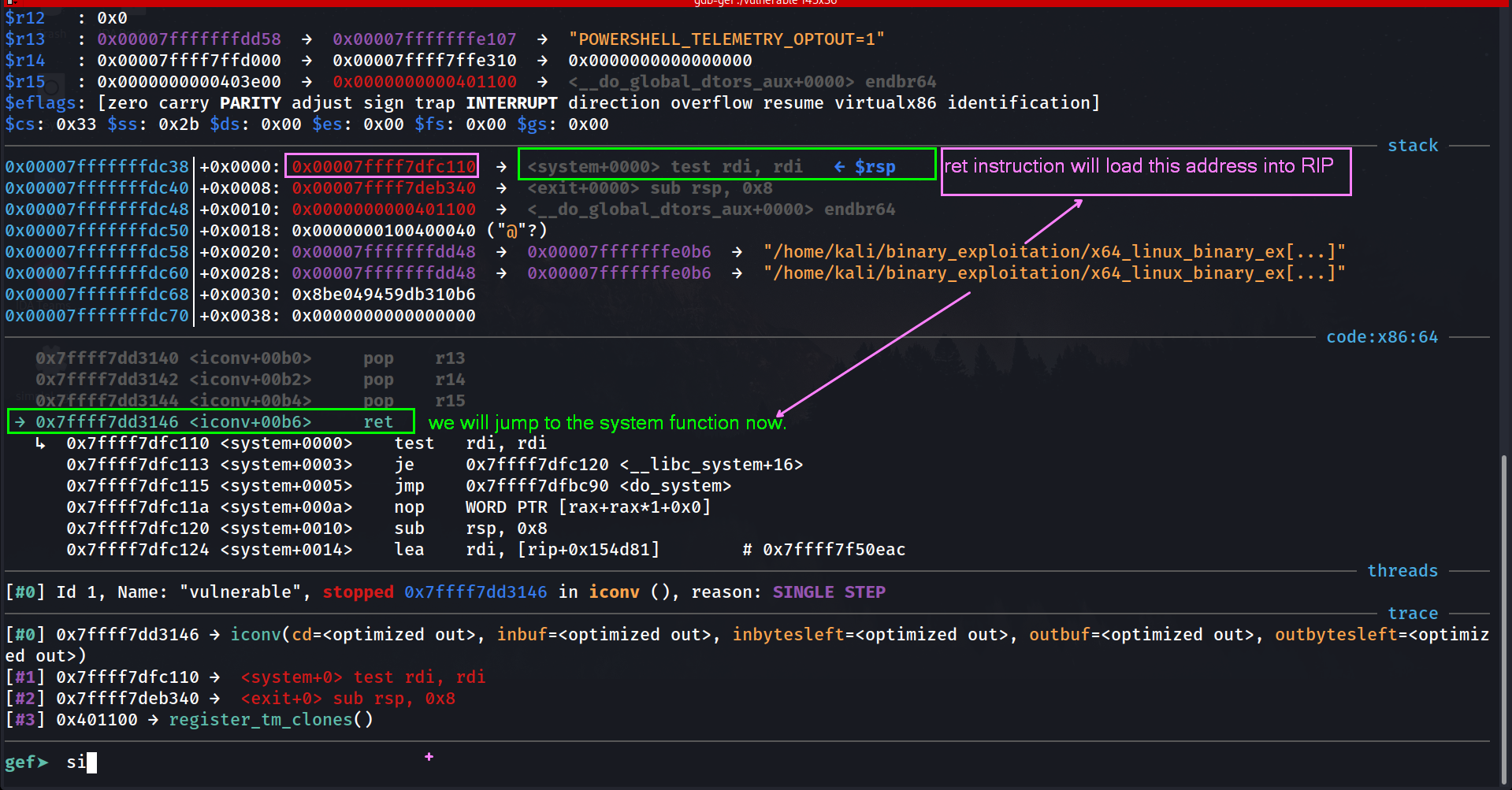Select the PARITY flag in $eflags line
Image resolution: width=1512 pixels, height=790 pixels.
pos(250,103)
